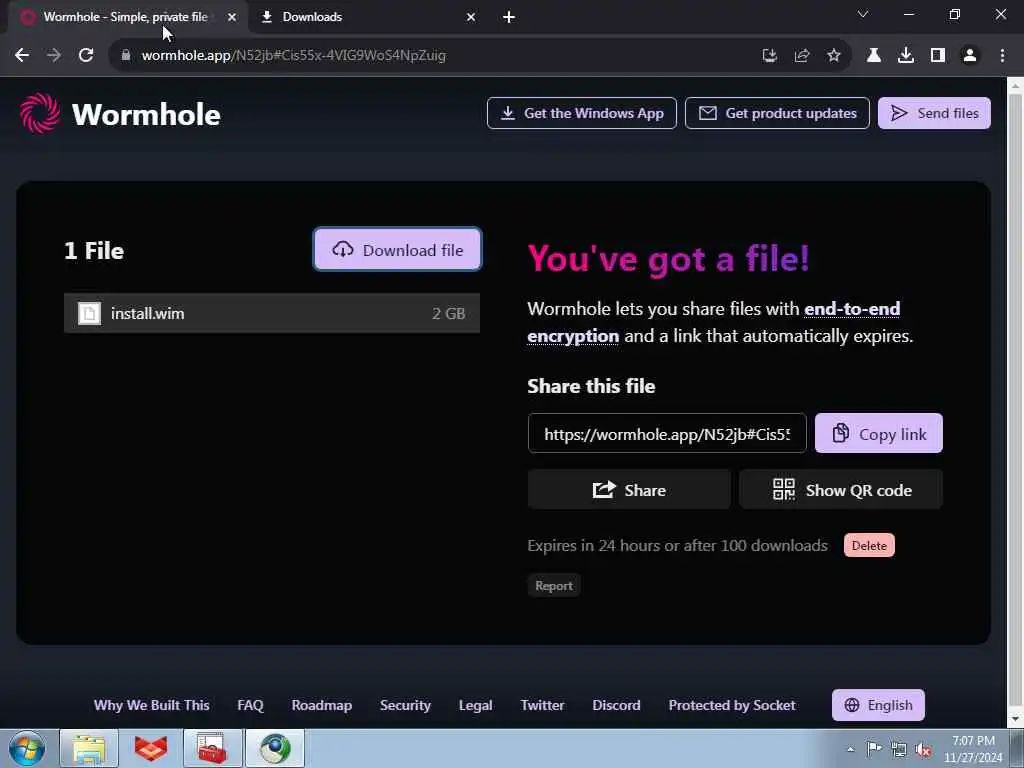The width and height of the screenshot is (1024, 768).
Task: Click the share link text field
Action: (x=667, y=434)
